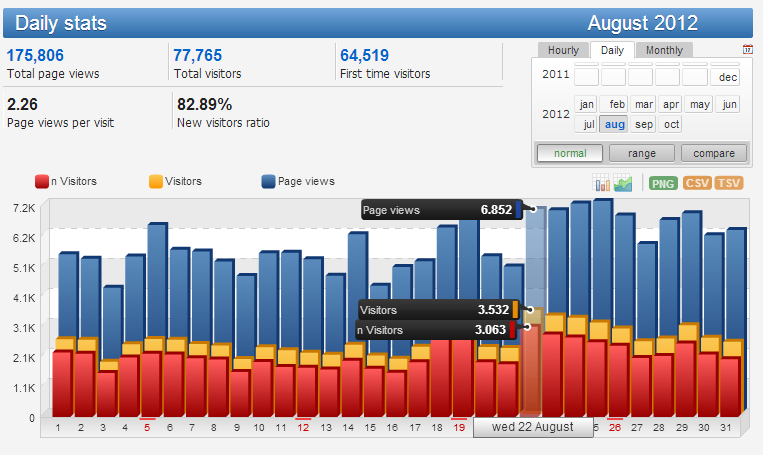This screenshot has height=455, width=763.
Task: Open 77,765 total visitors link
Action: 198,55
